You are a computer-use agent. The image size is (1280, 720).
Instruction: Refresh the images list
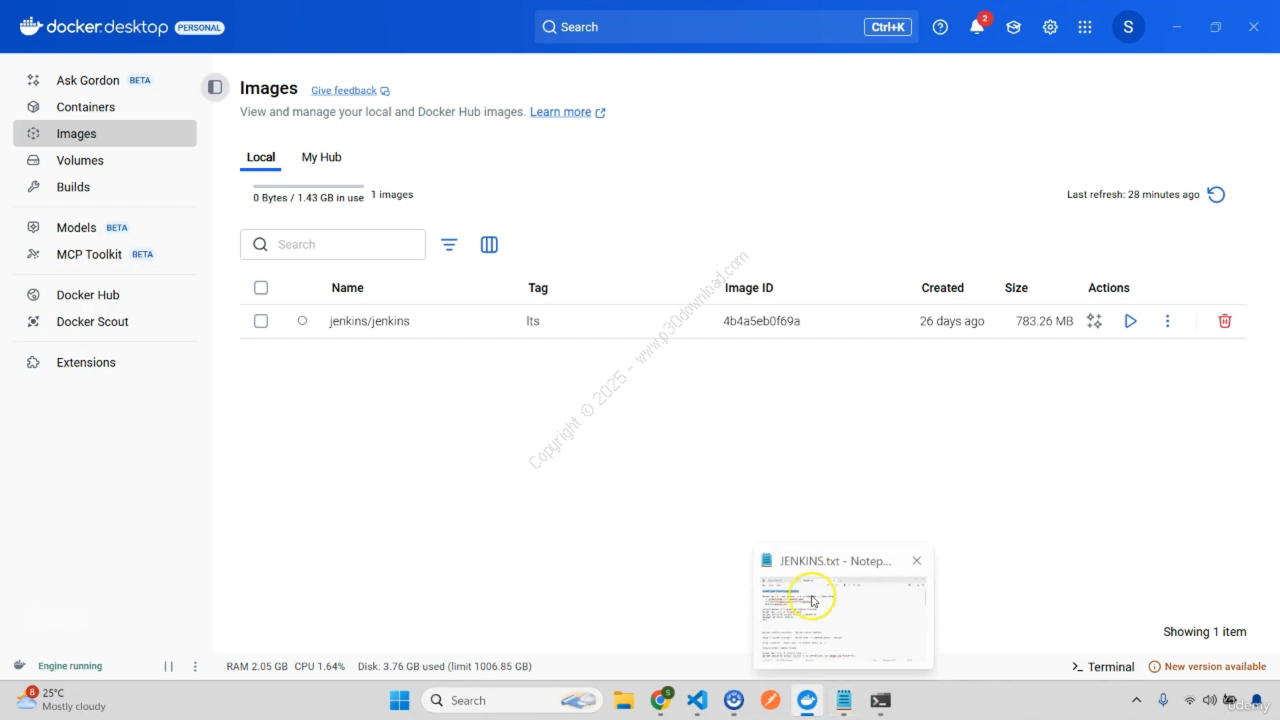click(1216, 195)
